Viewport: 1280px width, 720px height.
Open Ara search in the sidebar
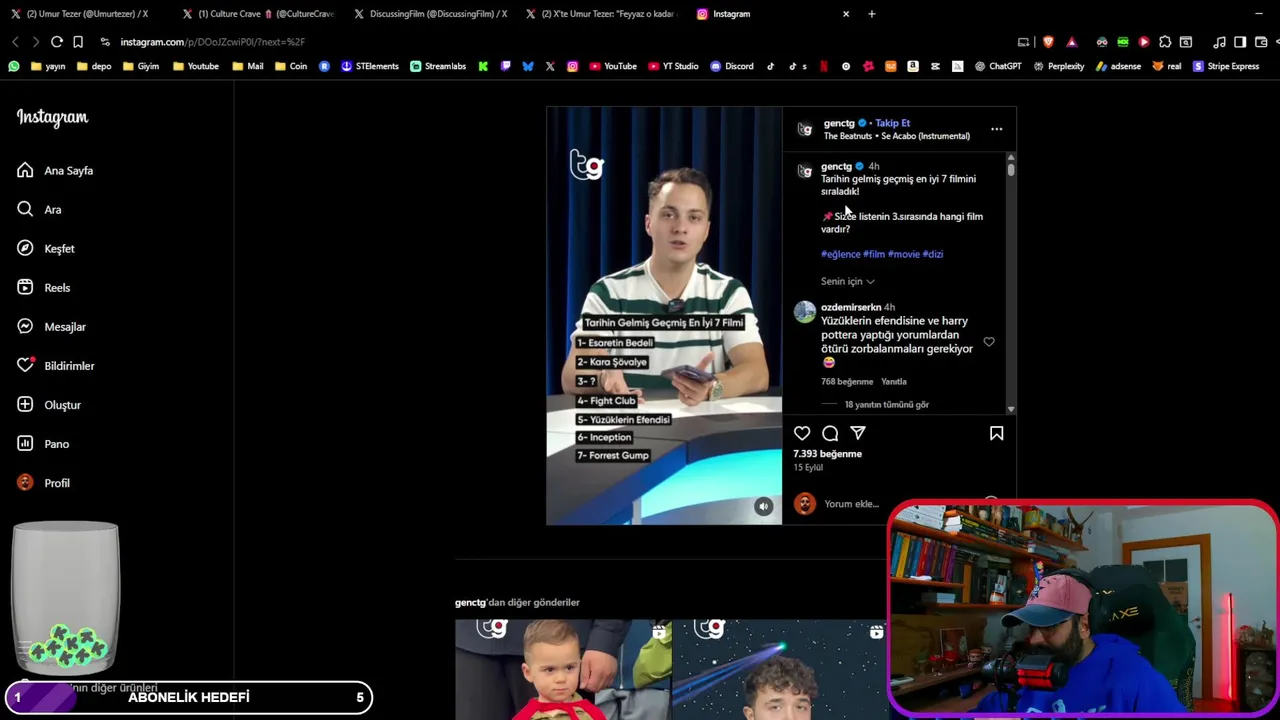[39, 210]
